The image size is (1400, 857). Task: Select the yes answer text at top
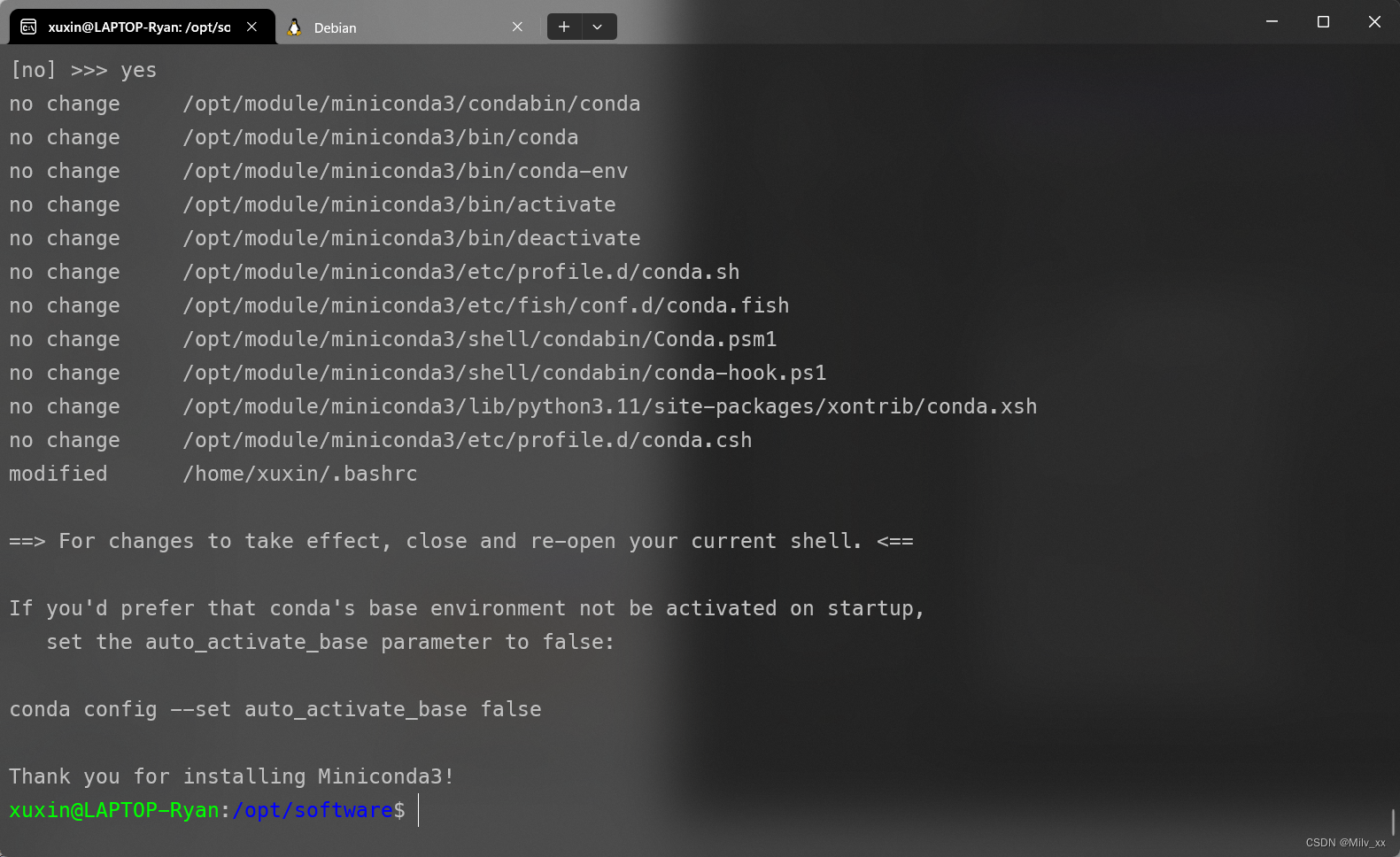coord(138,70)
